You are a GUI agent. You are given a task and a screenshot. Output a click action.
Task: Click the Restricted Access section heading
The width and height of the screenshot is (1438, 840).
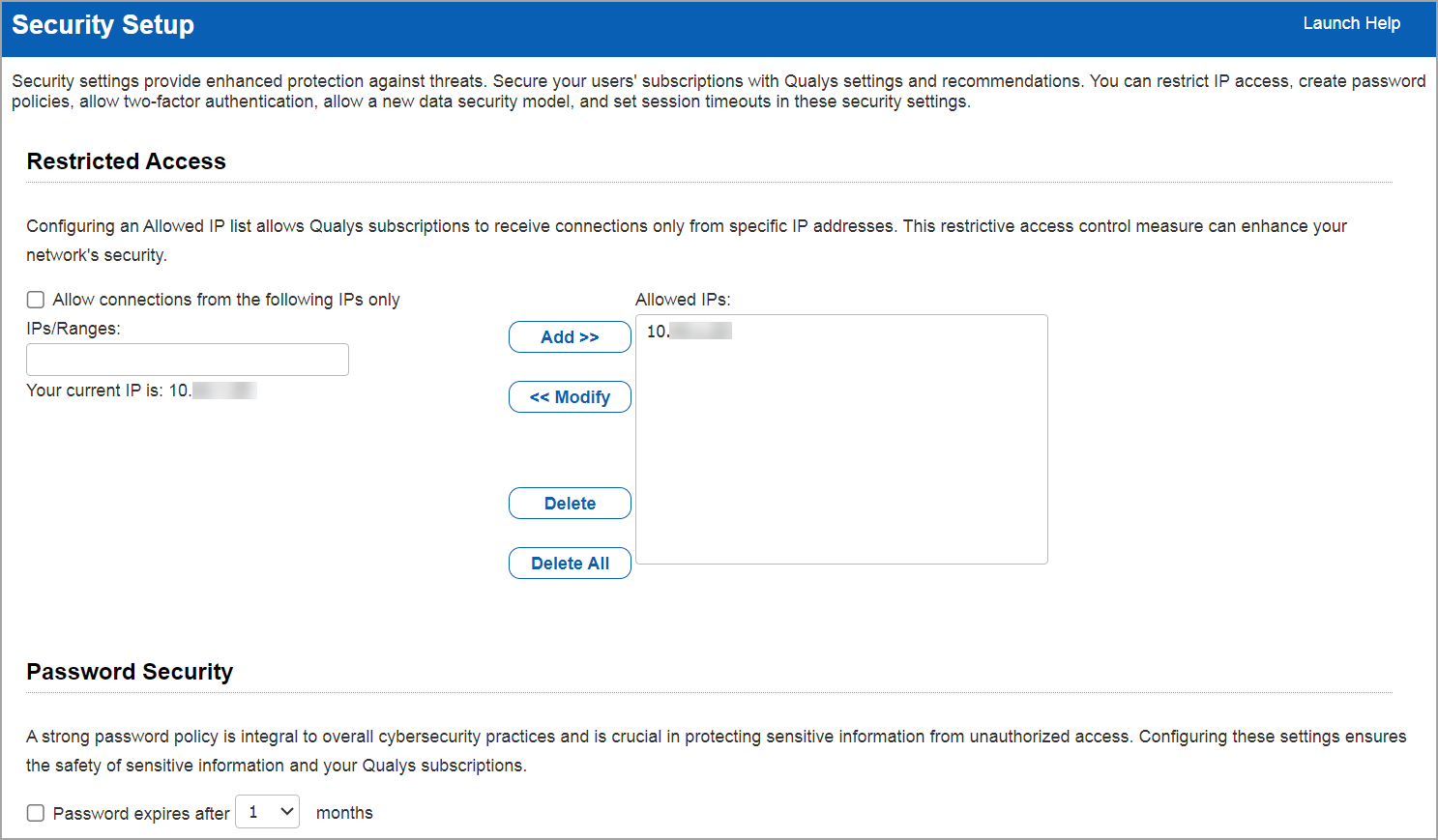[126, 161]
